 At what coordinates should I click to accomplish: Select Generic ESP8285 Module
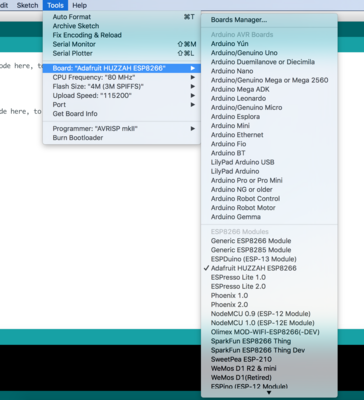269,250
